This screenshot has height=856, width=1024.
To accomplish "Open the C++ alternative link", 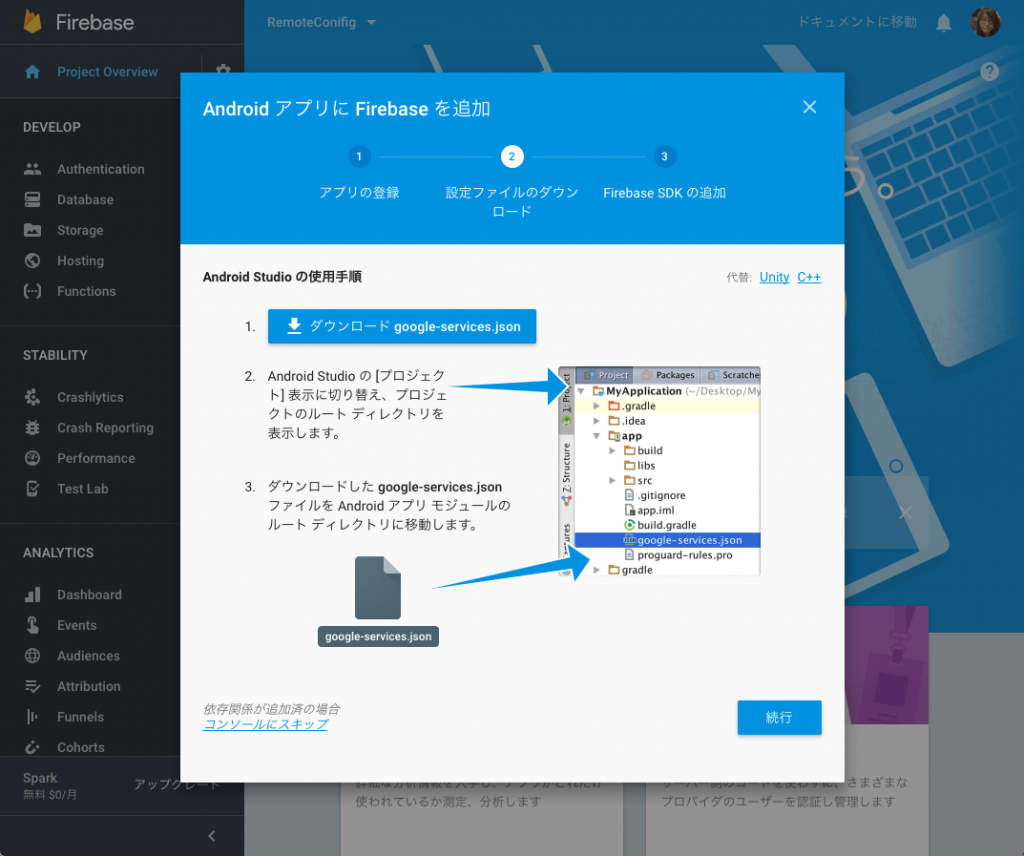I will coord(808,277).
